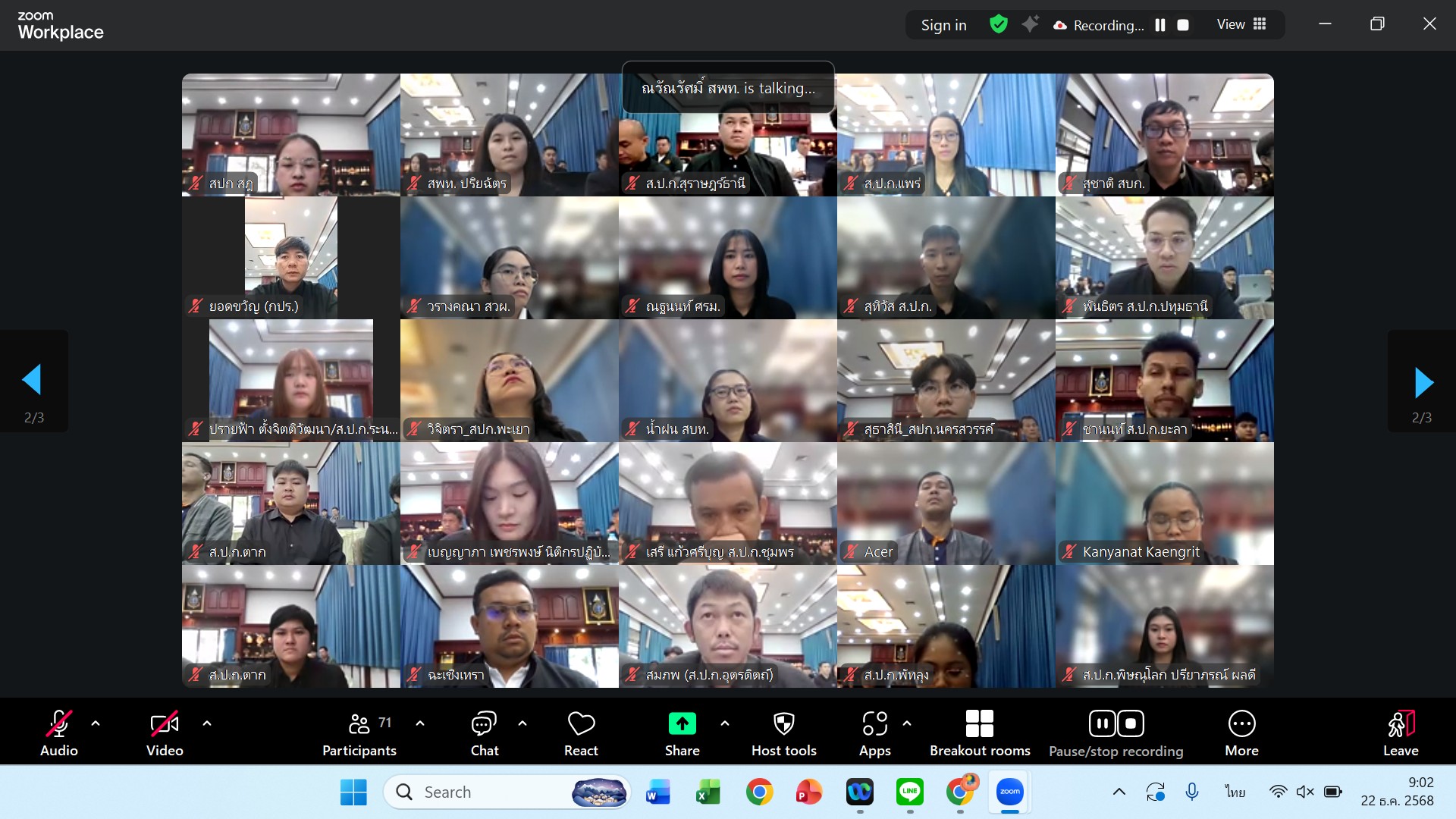Screen dimensions: 1456x819
Task: Expand video options arrow next to Video
Action: tap(207, 723)
